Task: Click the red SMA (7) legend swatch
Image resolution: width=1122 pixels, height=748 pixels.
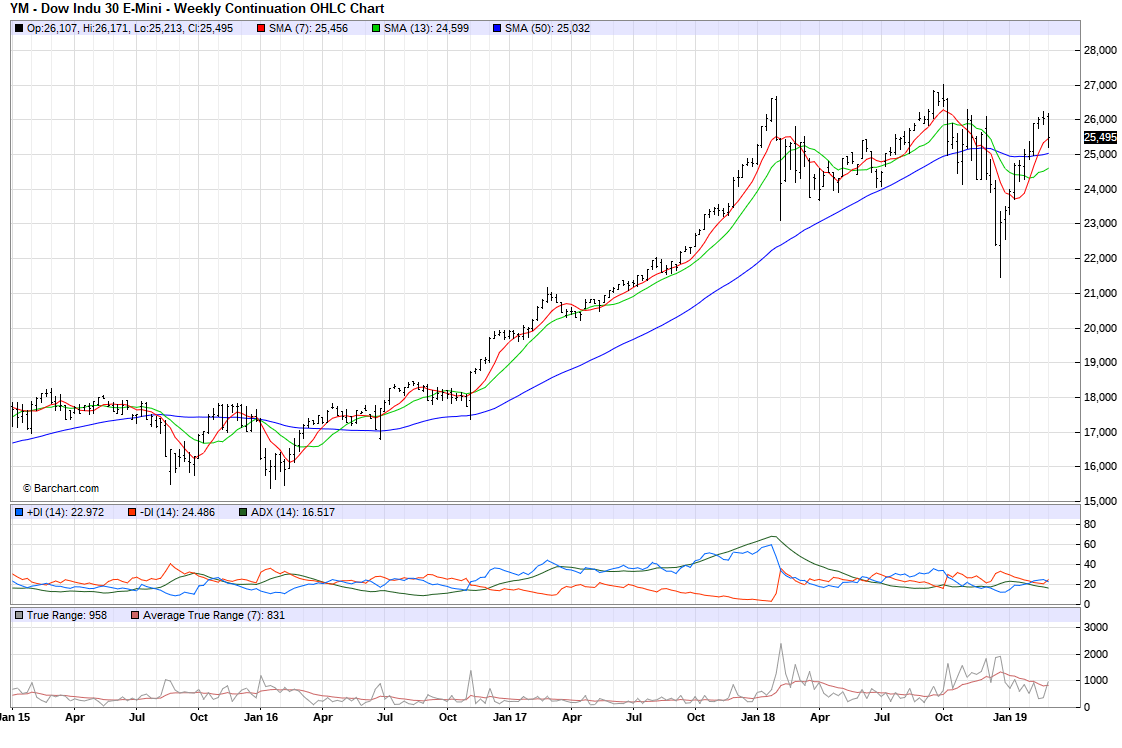Action: pyautogui.click(x=262, y=28)
